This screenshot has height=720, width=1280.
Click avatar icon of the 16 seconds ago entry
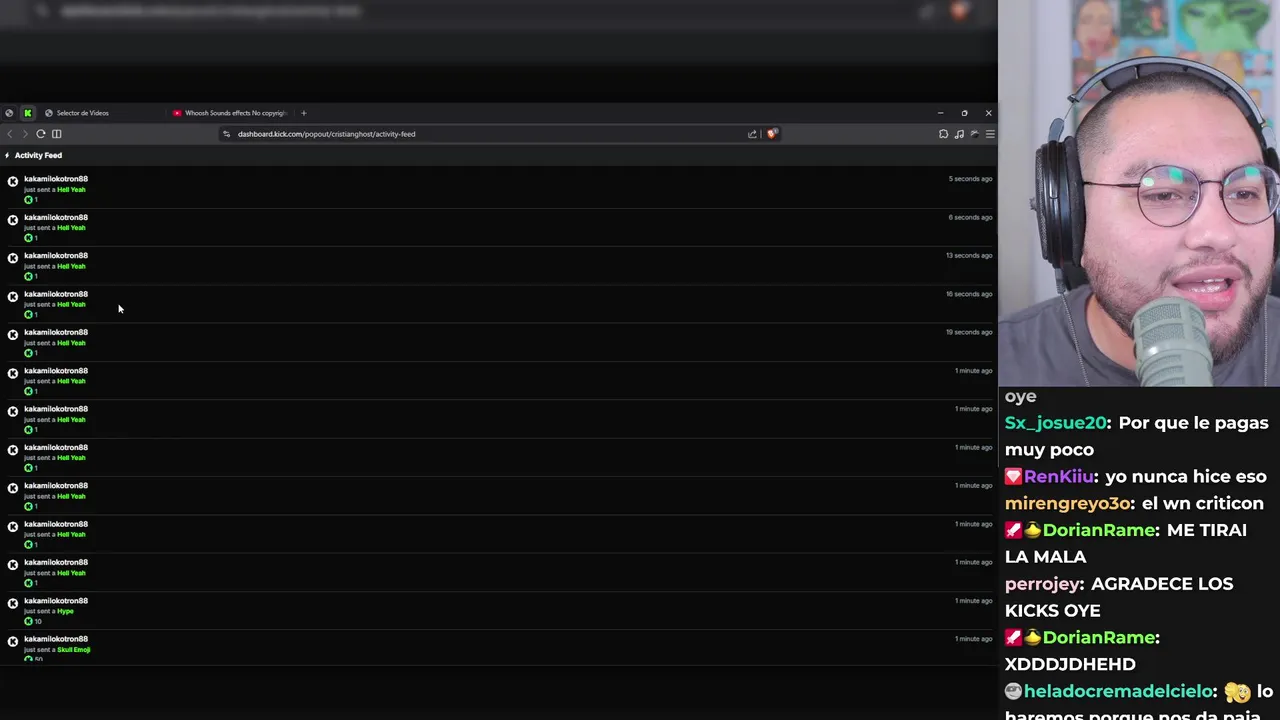tap(13, 296)
